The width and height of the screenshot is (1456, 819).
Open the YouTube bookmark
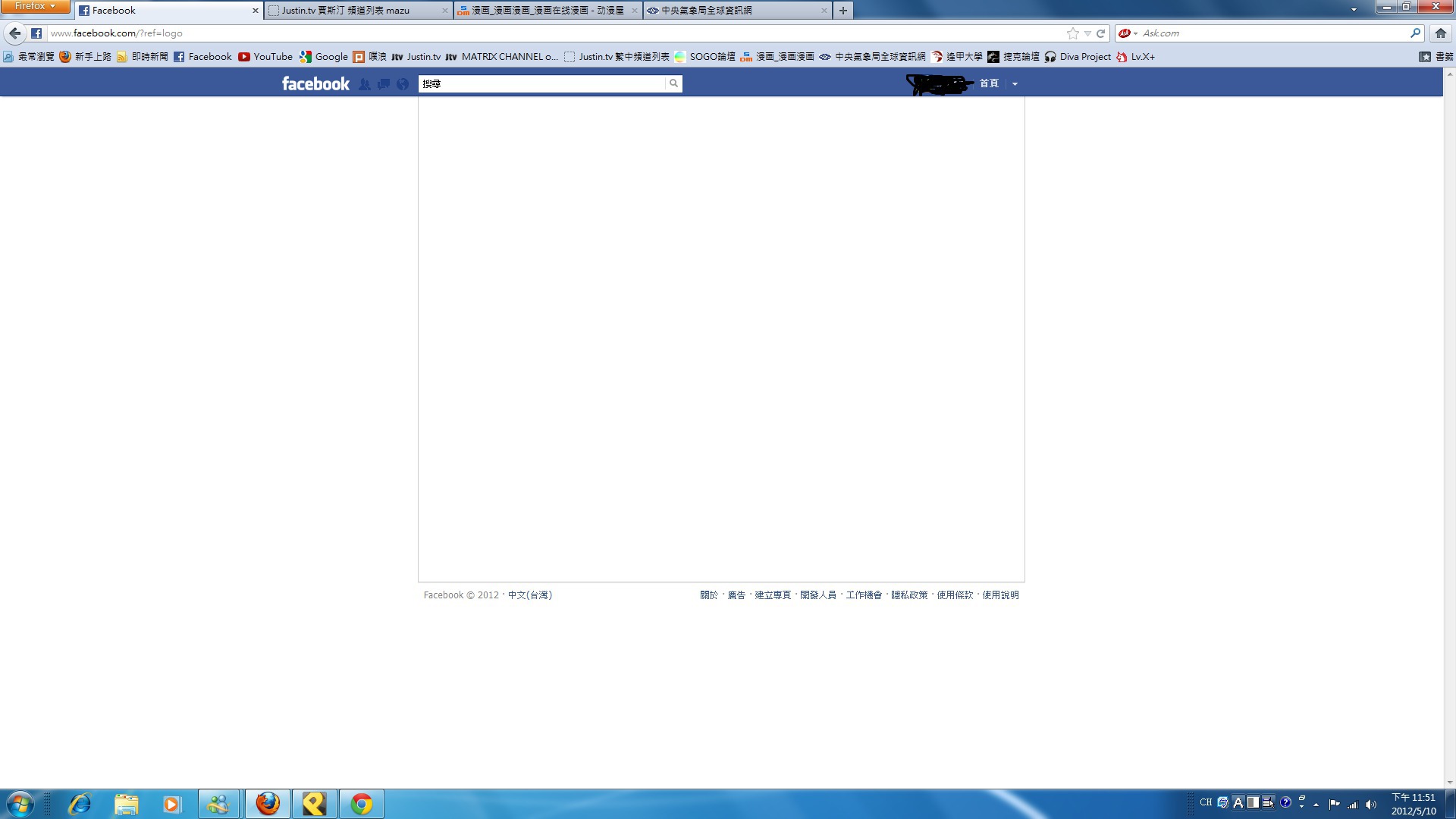point(265,57)
